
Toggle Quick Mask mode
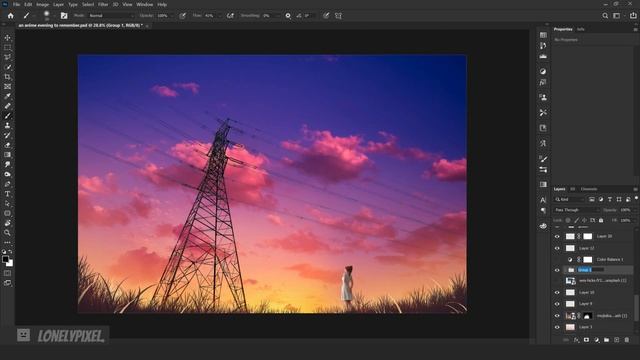click(7, 273)
